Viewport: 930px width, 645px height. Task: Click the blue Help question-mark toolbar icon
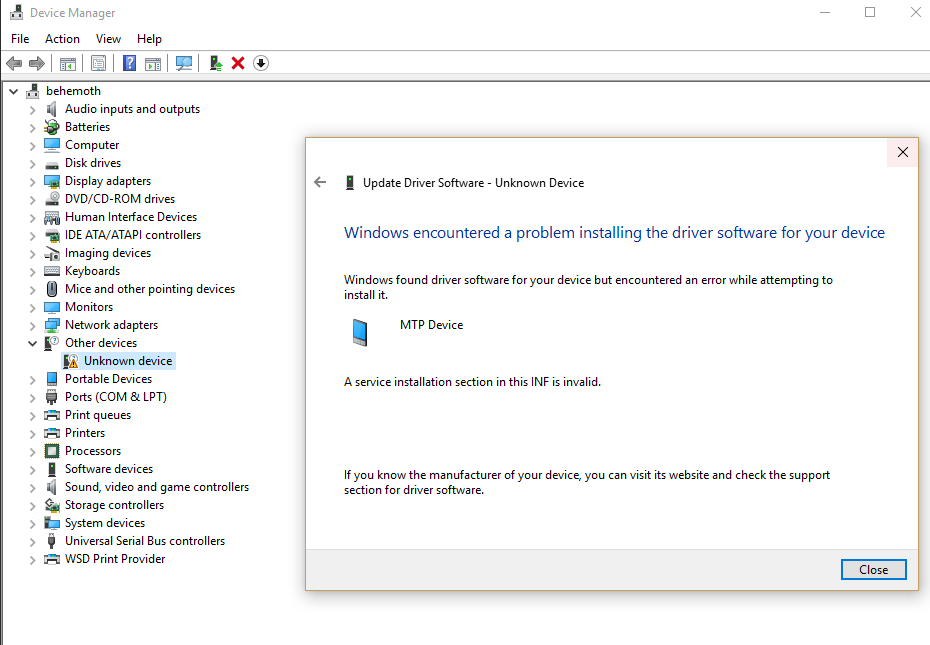129,63
